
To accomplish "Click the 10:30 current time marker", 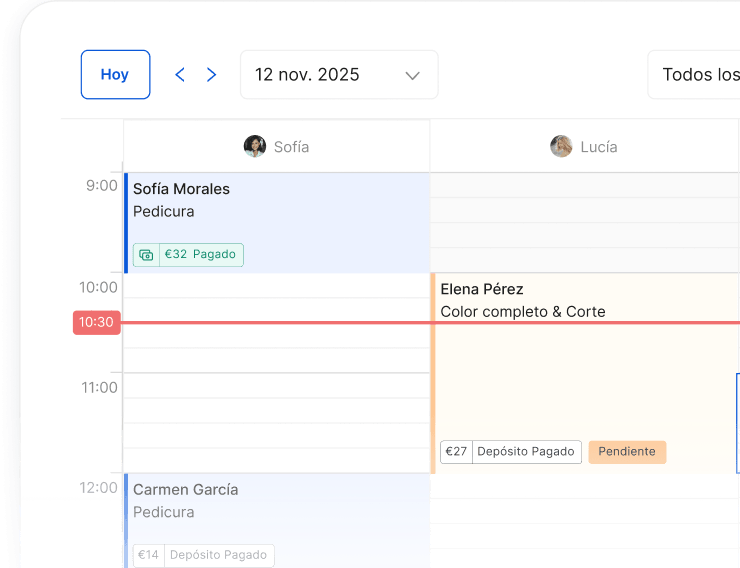I will (x=97, y=323).
